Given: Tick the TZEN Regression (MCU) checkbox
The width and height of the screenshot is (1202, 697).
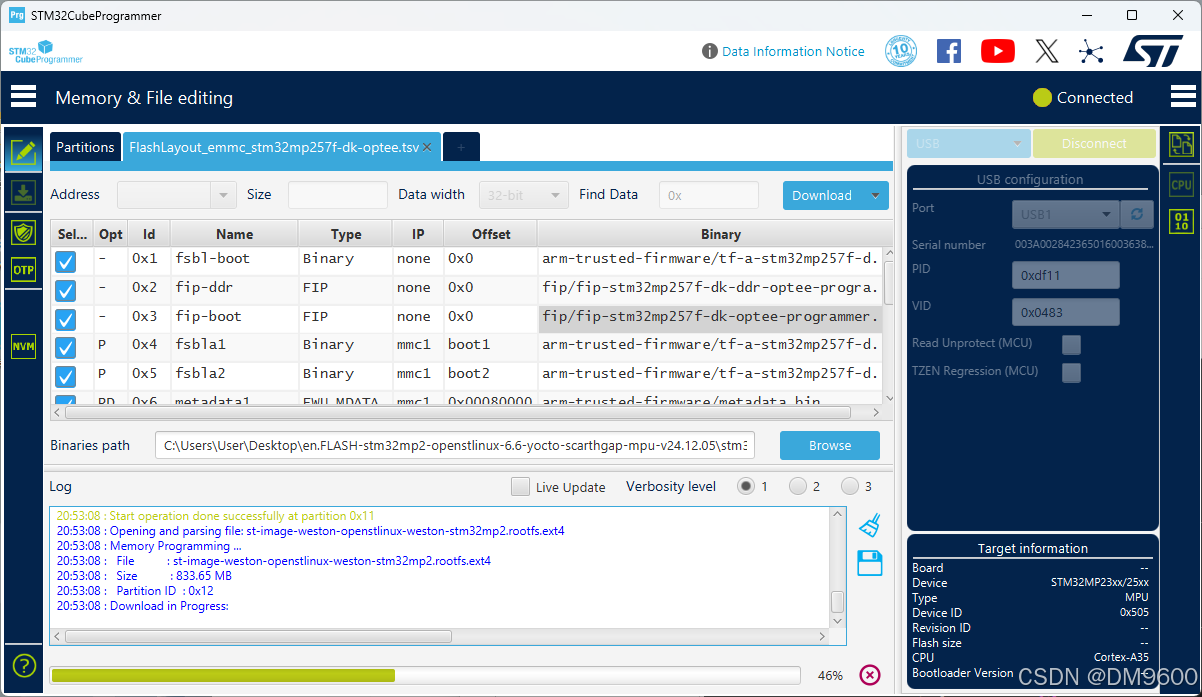Looking at the screenshot, I should 1071,372.
